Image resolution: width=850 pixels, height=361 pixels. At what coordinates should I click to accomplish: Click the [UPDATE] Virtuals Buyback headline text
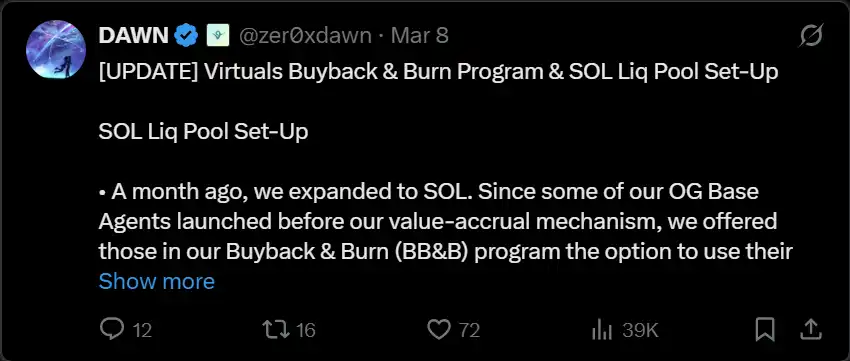(x=439, y=73)
